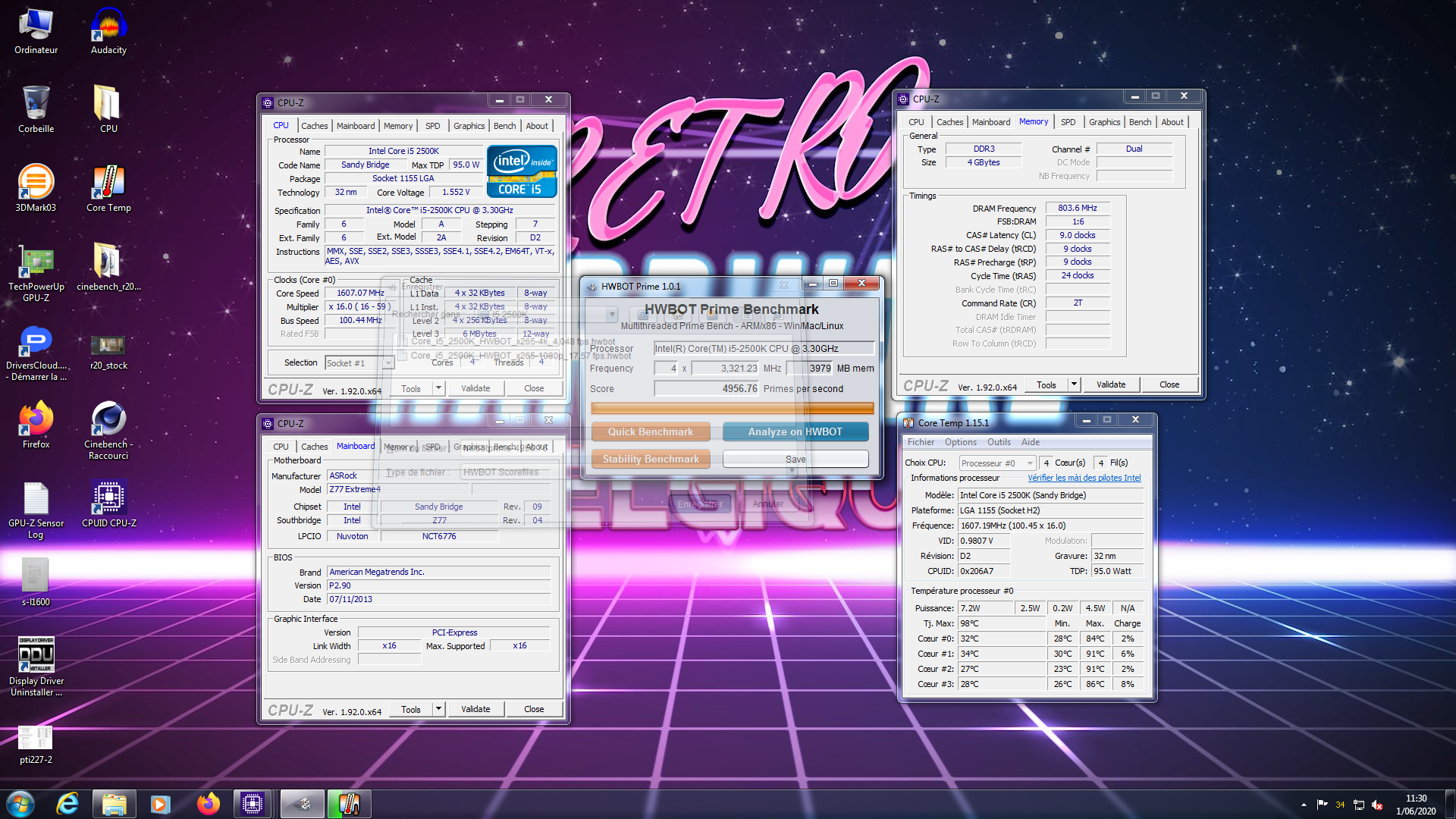Switch to SPD tab in CPU-Z Memory window
The height and width of the screenshot is (819, 1456).
[x=1068, y=122]
